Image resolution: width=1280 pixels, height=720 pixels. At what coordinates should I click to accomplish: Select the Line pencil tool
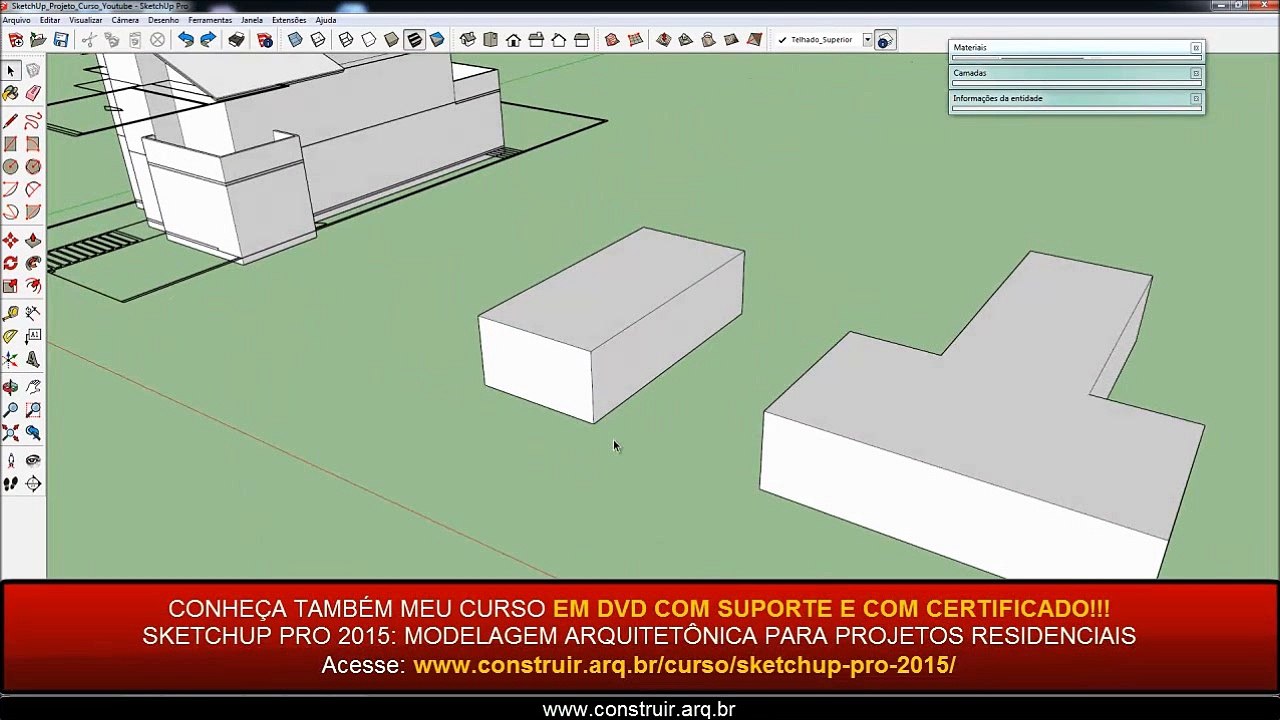10,121
